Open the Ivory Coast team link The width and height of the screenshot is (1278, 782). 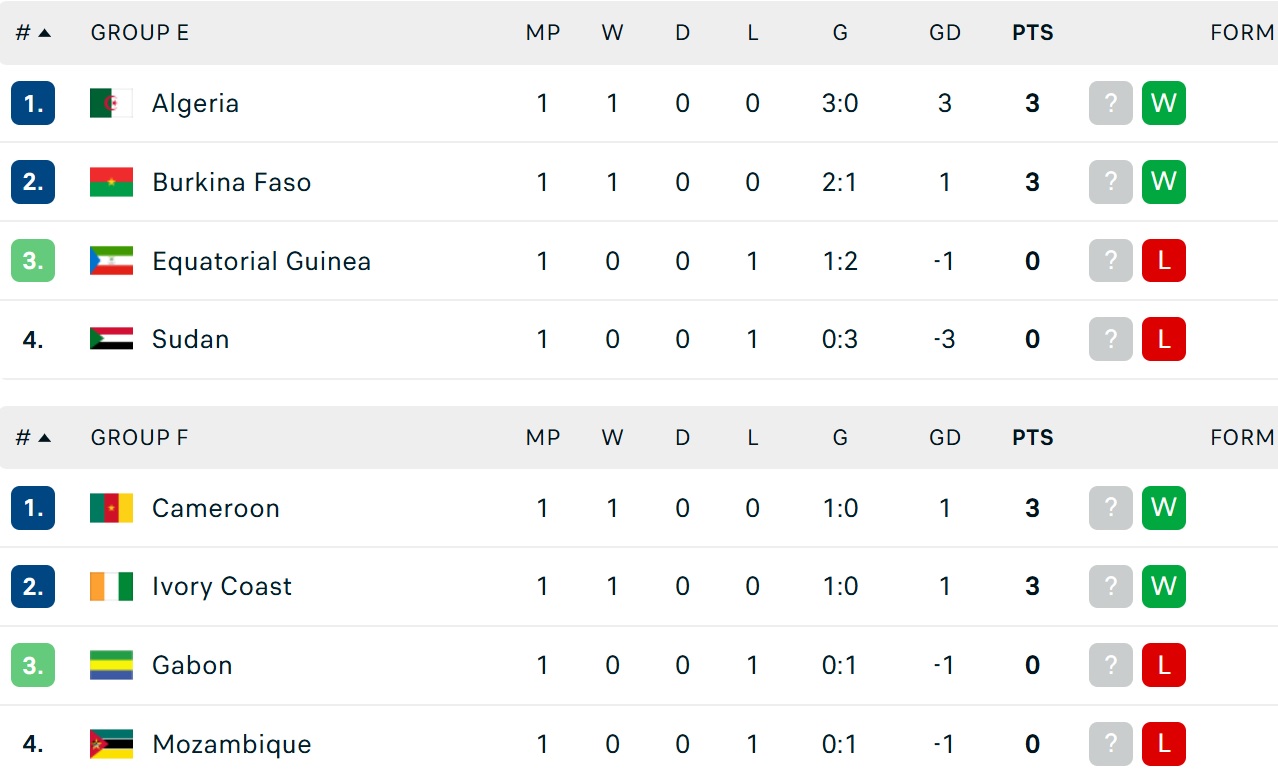click(221, 586)
